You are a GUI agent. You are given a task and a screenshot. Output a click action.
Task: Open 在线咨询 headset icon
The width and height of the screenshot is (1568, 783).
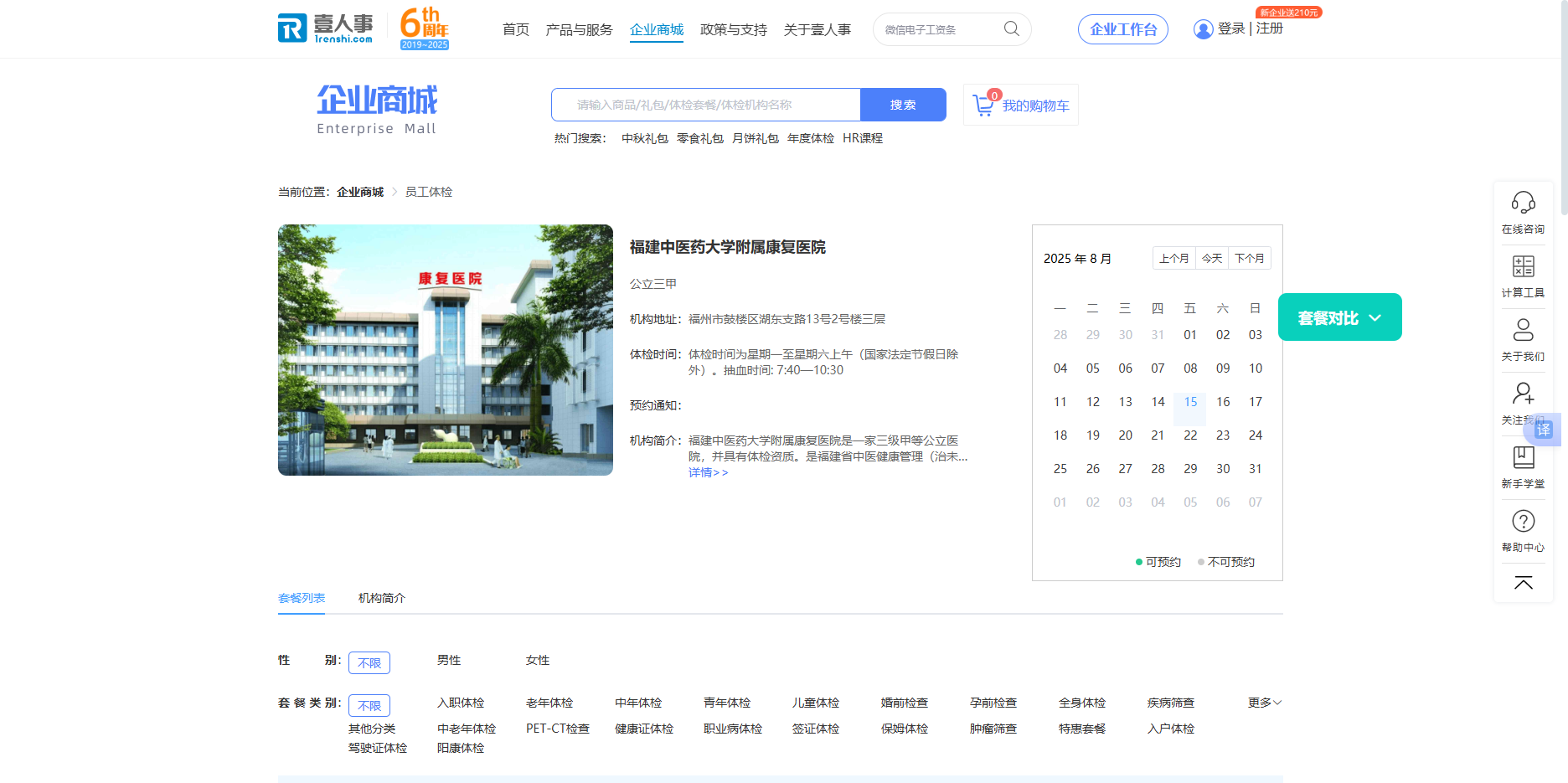[1523, 203]
